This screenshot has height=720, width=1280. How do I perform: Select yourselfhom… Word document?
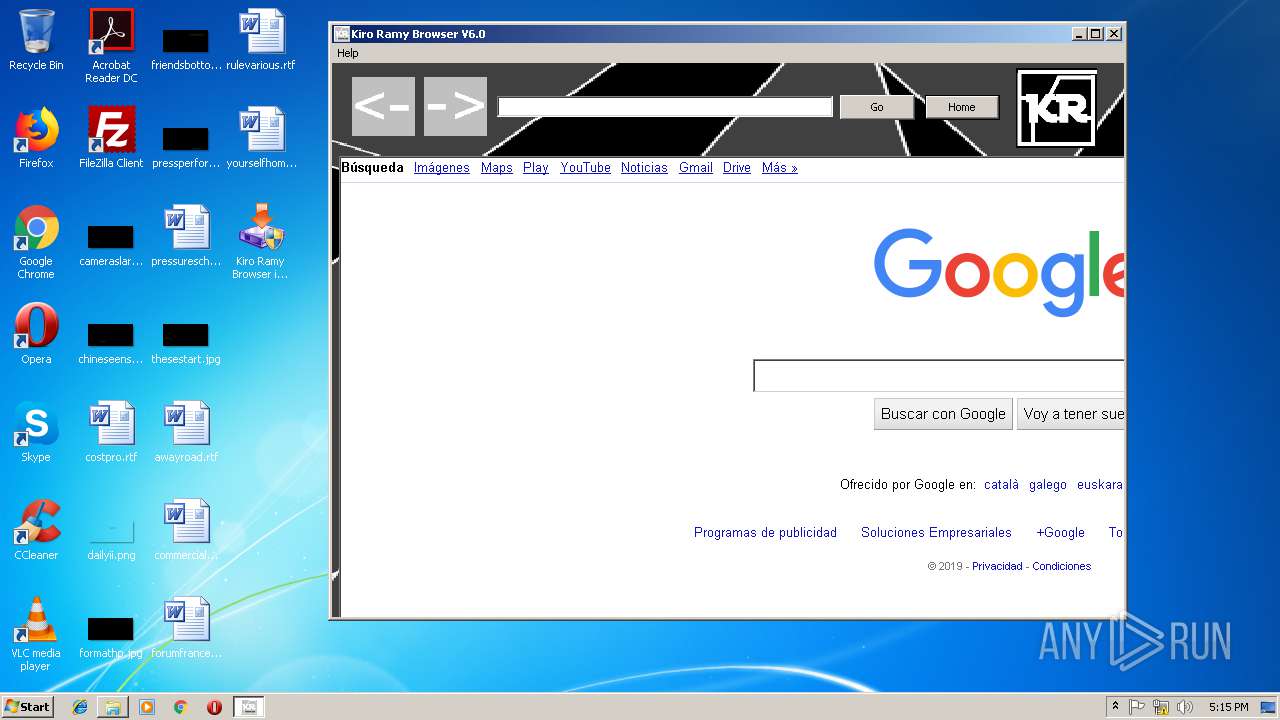click(x=261, y=138)
